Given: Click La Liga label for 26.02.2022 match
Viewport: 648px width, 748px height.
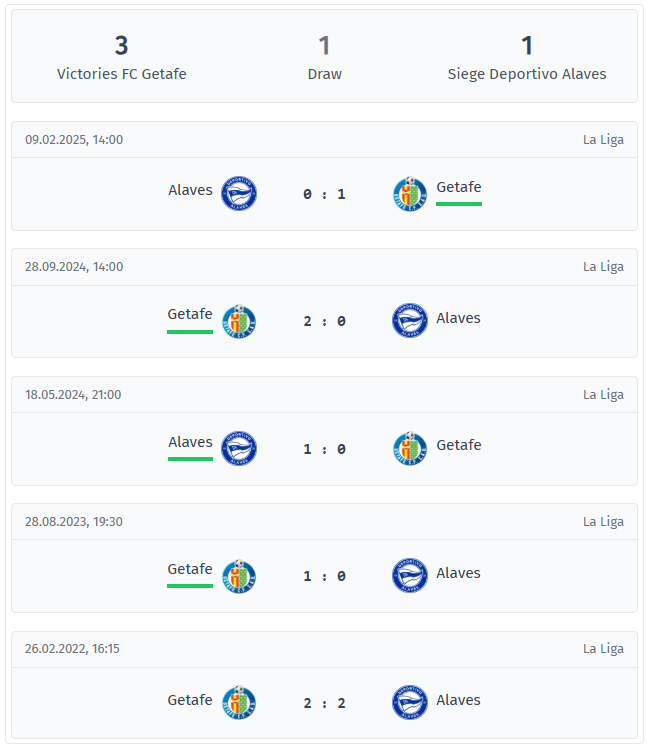Looking at the screenshot, I should tap(603, 649).
